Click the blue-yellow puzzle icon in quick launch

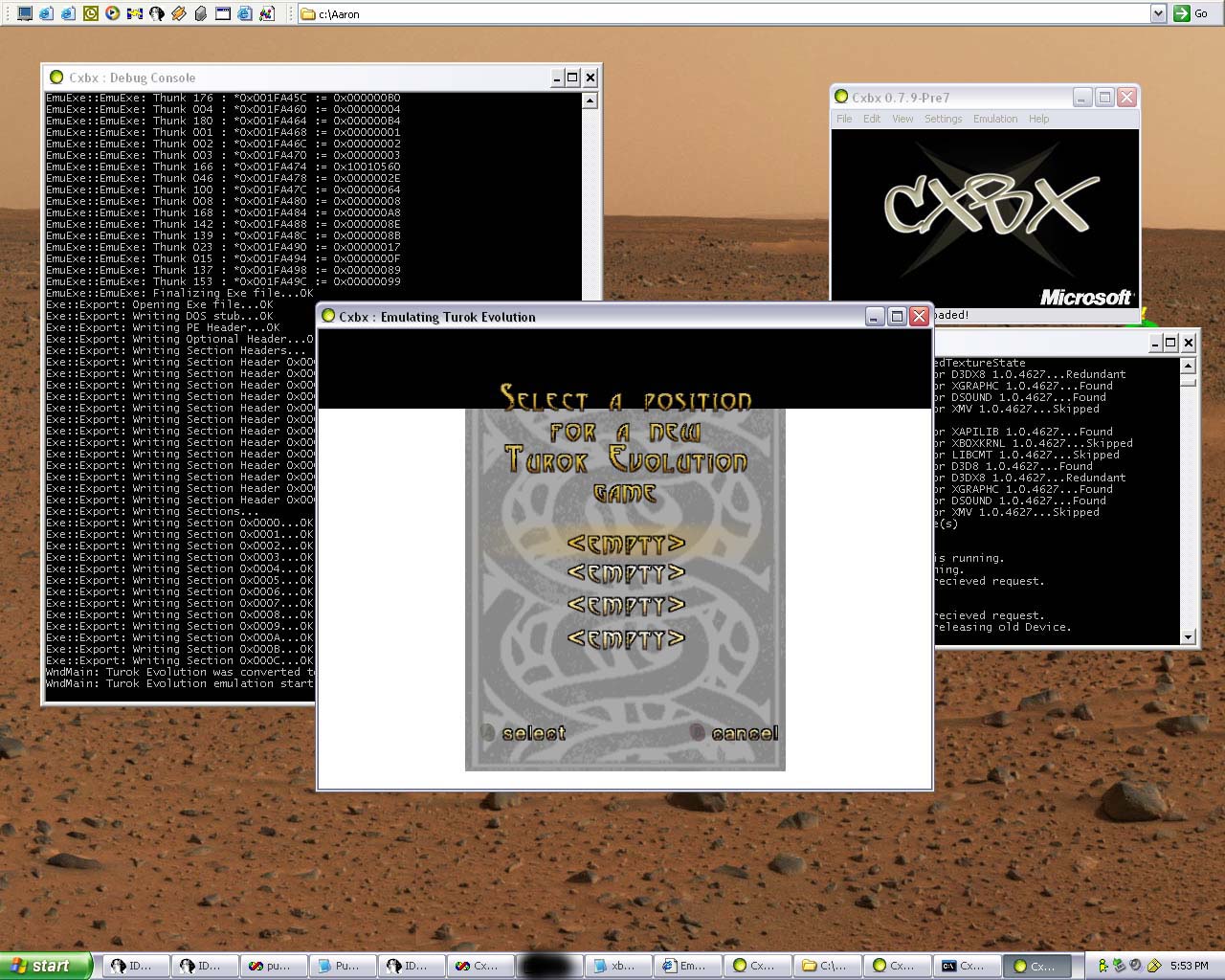click(135, 13)
